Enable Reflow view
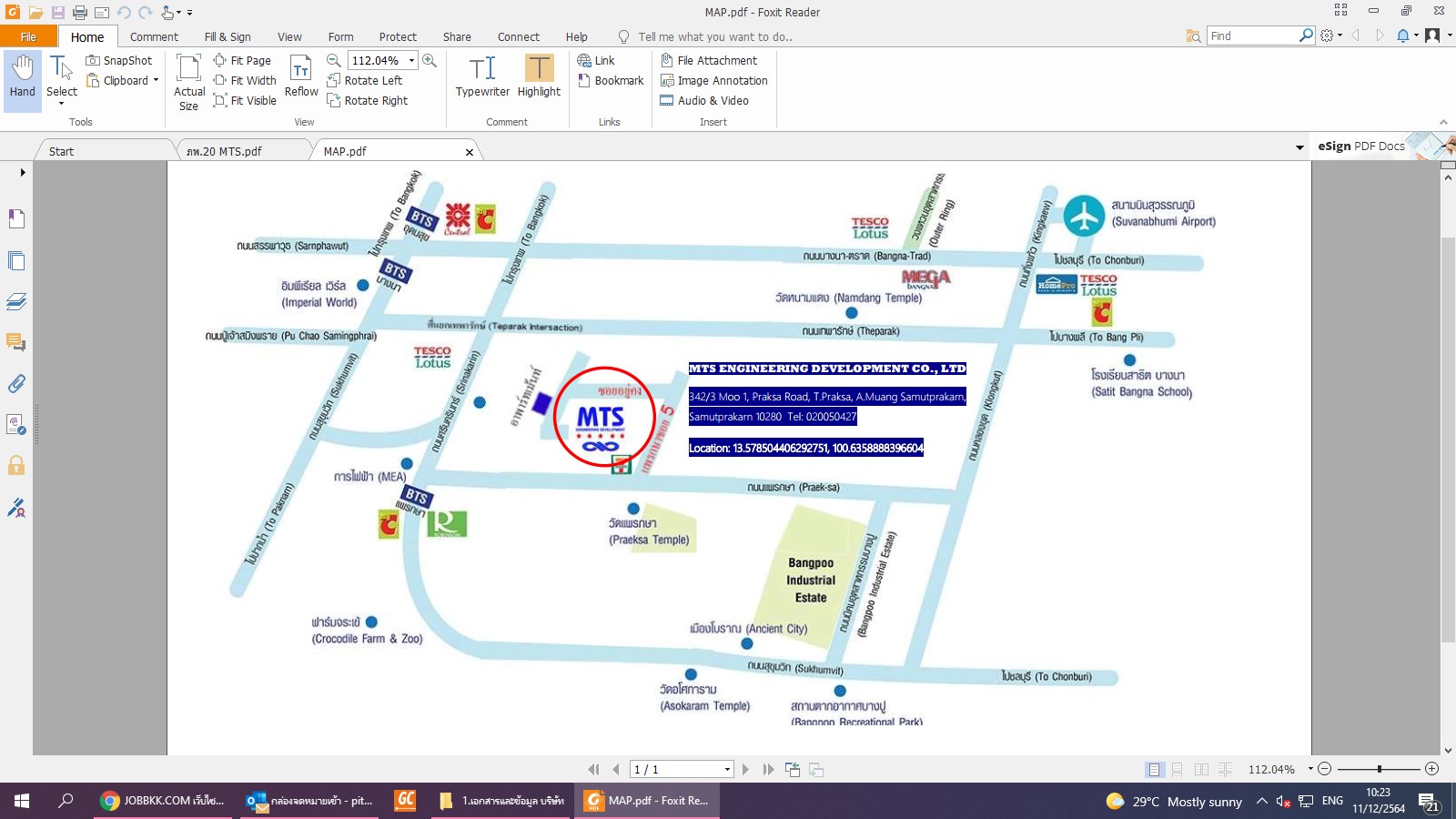 (301, 76)
